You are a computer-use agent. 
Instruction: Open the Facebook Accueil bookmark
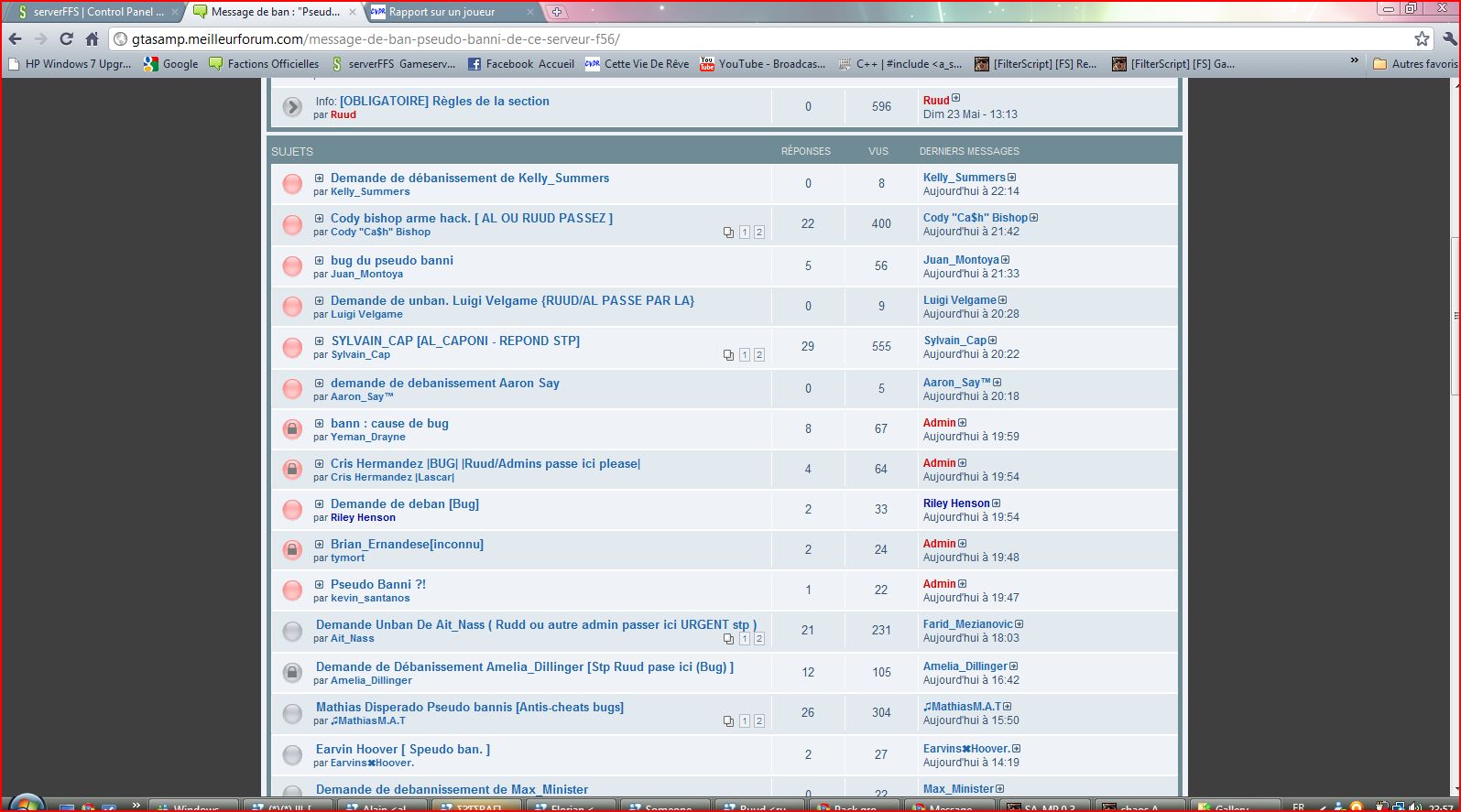tap(521, 64)
